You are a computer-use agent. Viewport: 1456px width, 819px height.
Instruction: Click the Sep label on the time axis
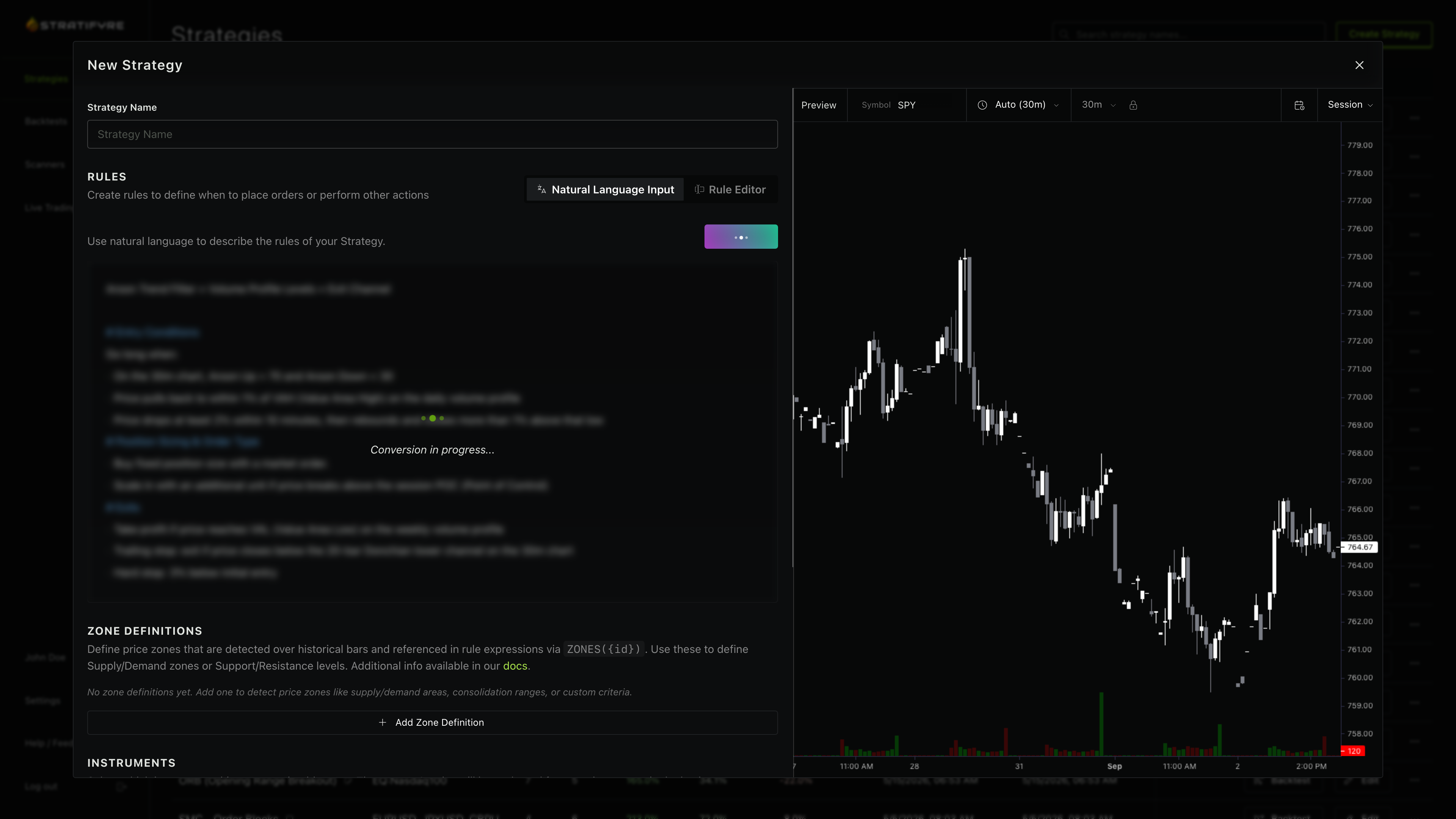(1115, 766)
